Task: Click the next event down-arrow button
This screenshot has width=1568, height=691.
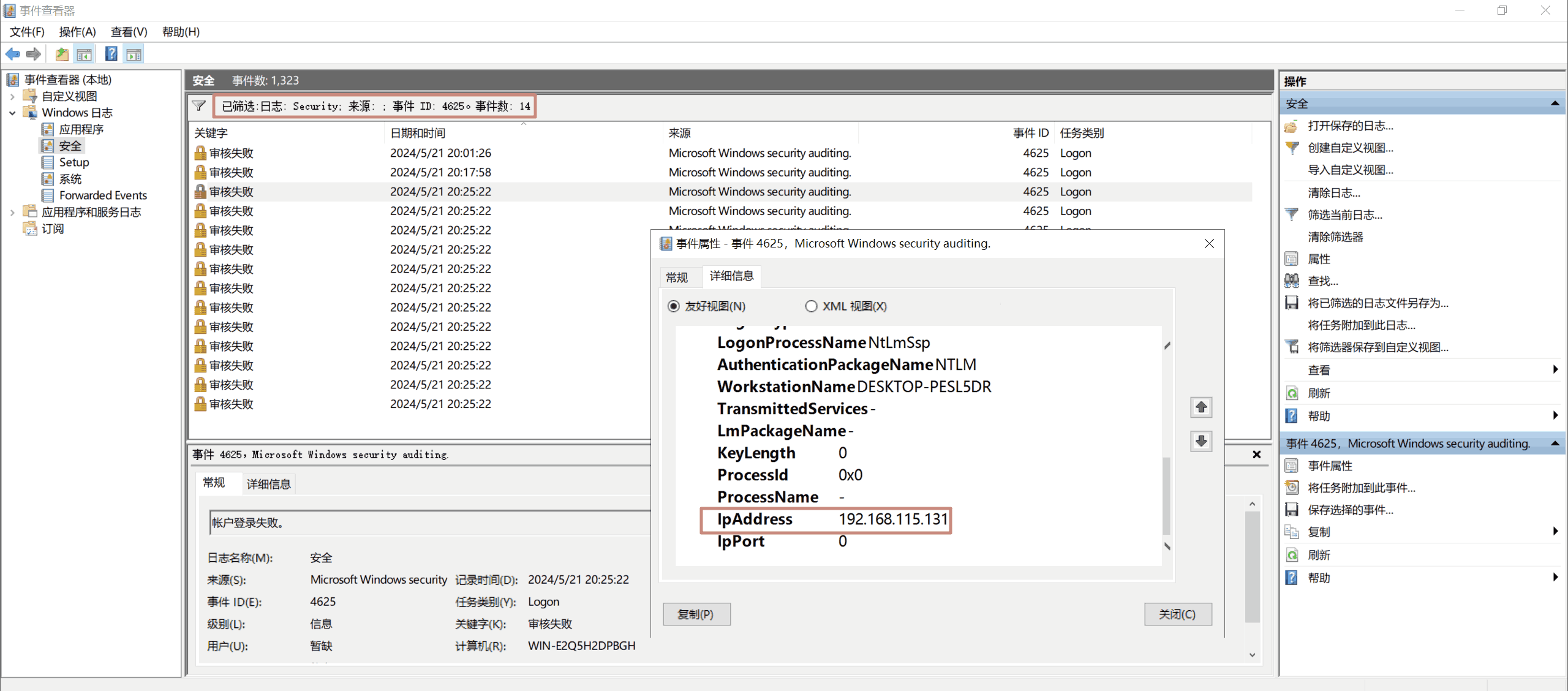Action: [1200, 441]
